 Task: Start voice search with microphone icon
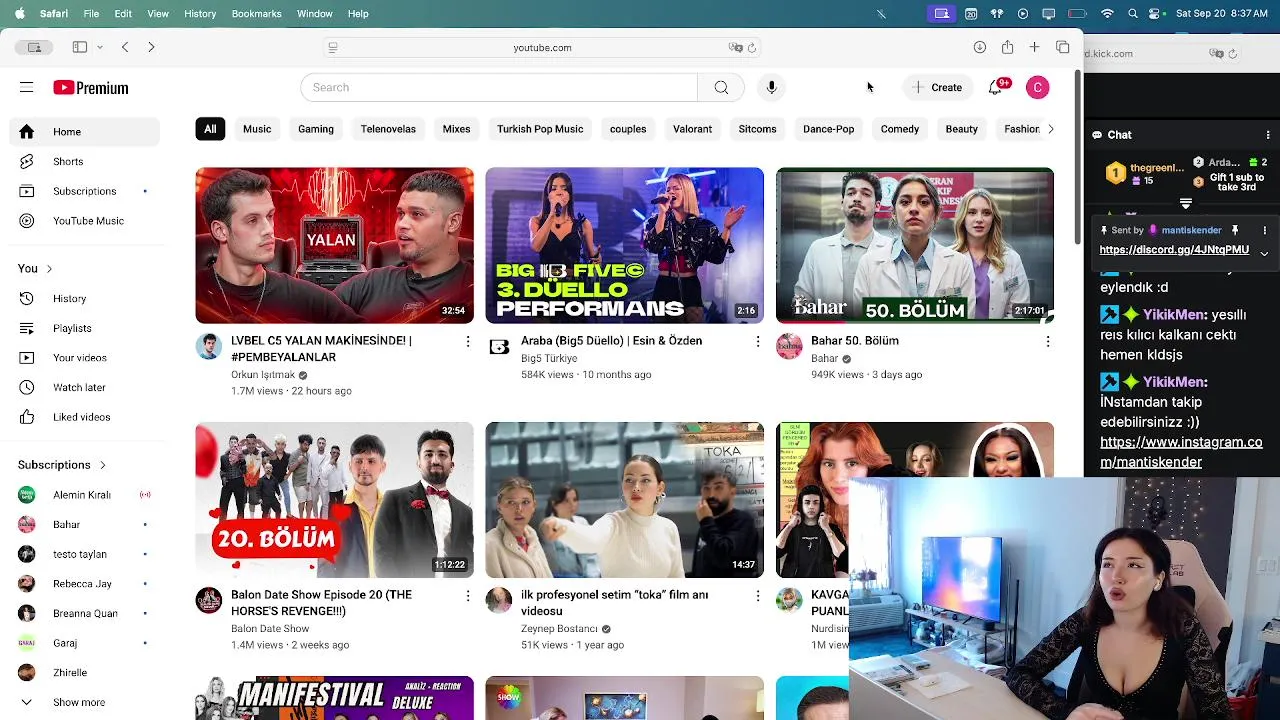click(771, 88)
